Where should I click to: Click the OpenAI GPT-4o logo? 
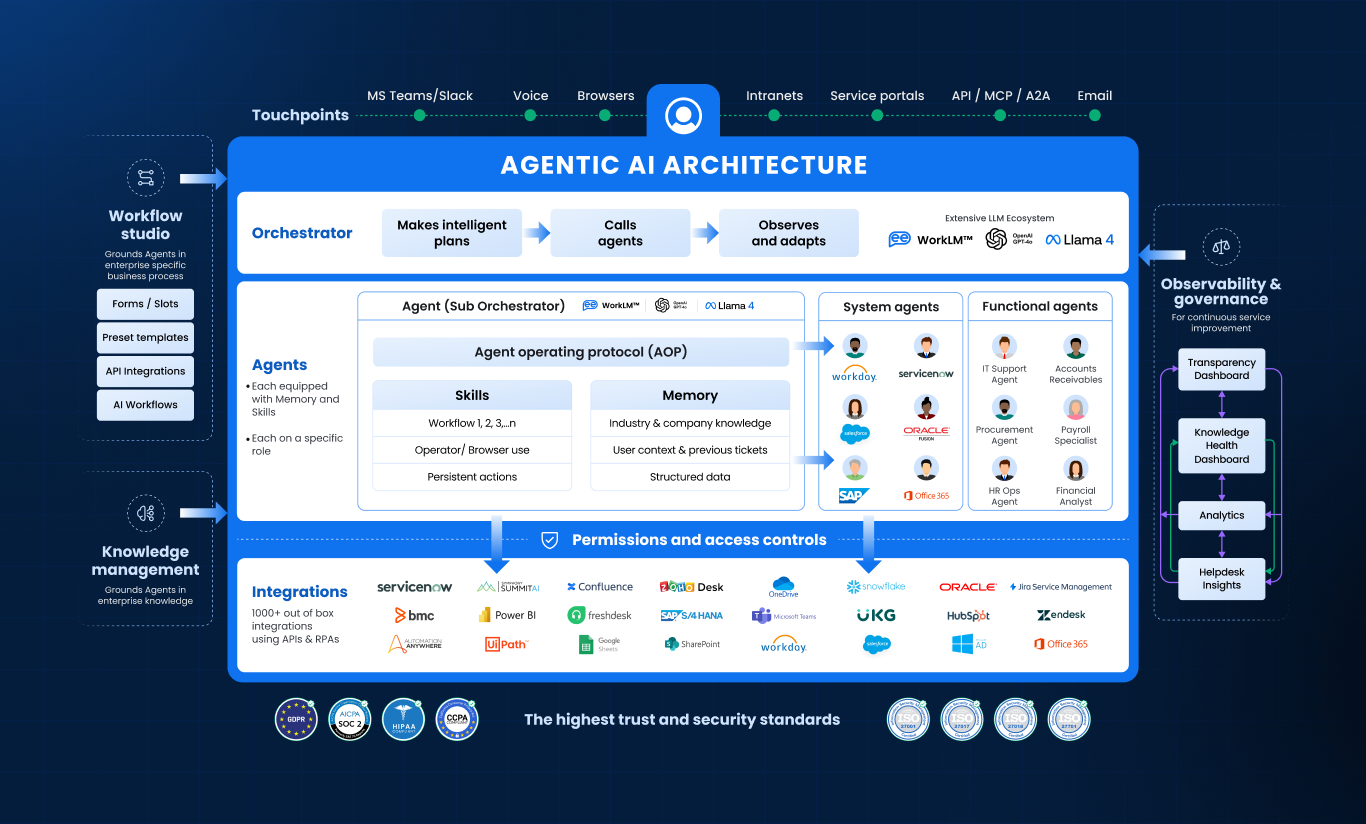click(x=996, y=239)
